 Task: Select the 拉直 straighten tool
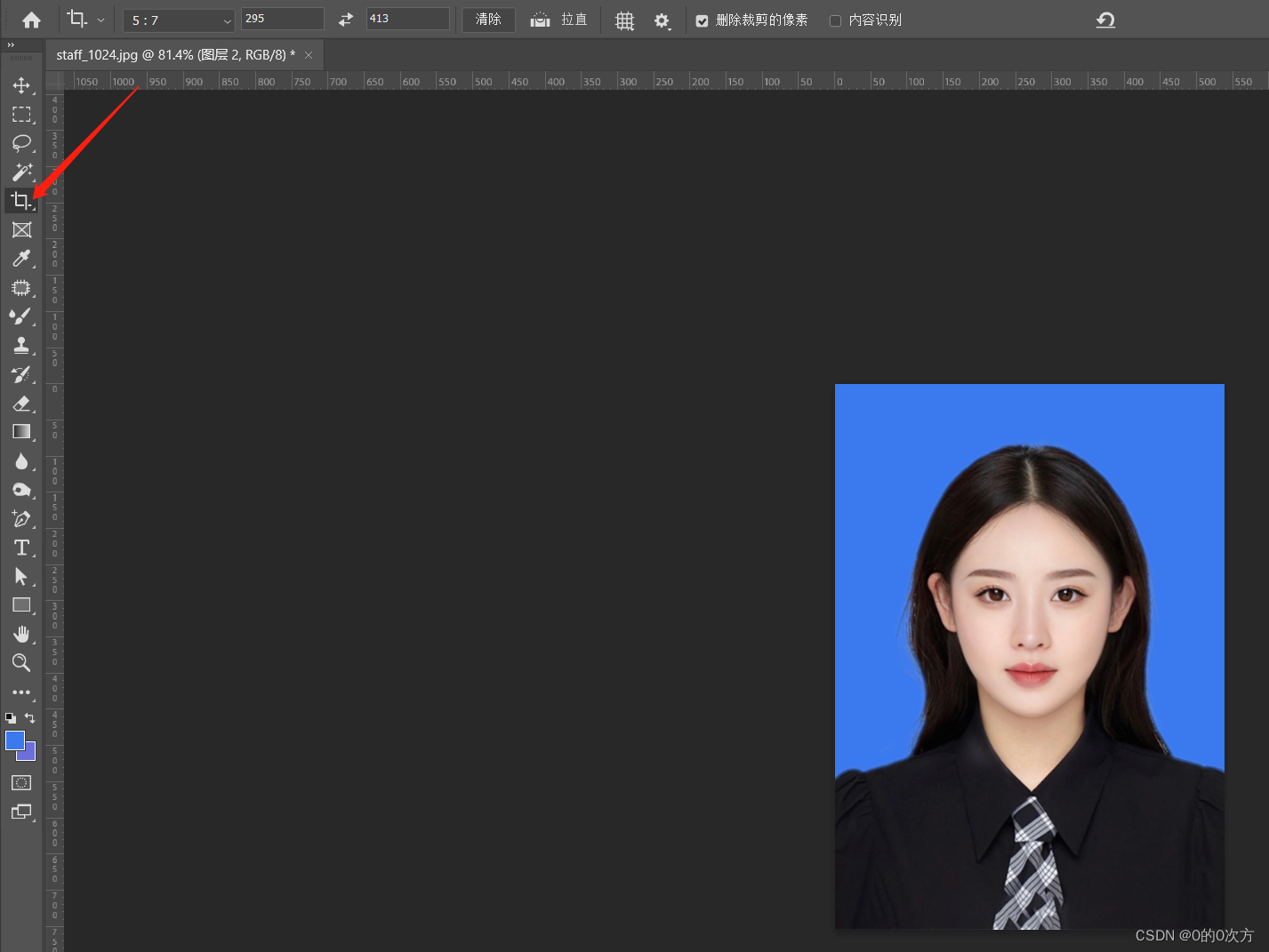pyautogui.click(x=558, y=20)
